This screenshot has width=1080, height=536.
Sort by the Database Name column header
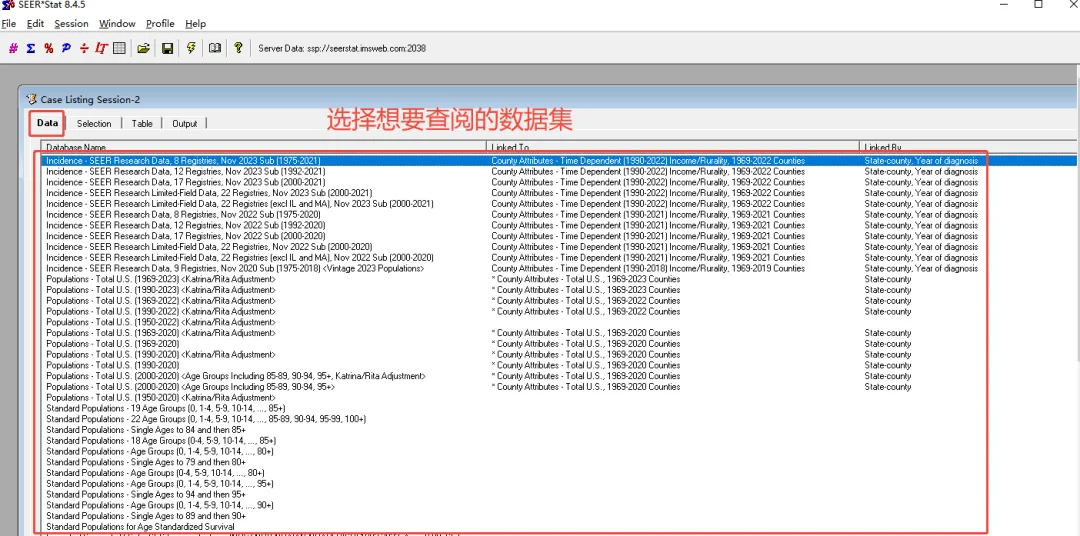tap(264, 147)
